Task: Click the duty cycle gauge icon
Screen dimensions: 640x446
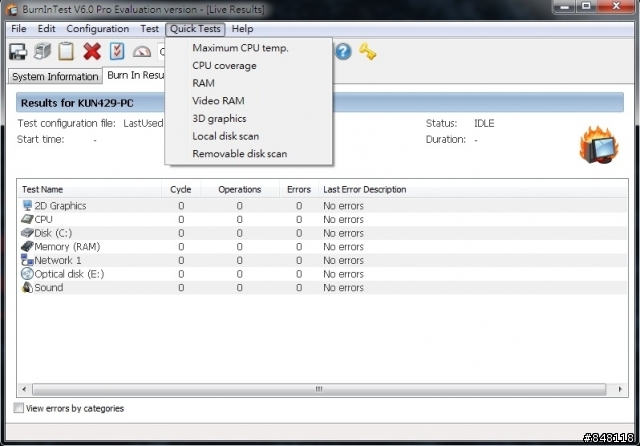Action: pos(142,52)
